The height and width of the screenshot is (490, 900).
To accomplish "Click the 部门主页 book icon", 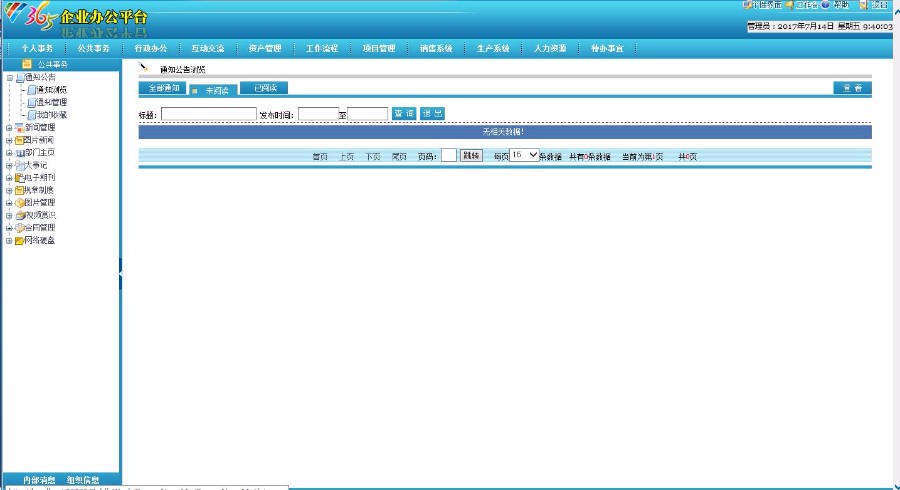I will tap(20, 153).
